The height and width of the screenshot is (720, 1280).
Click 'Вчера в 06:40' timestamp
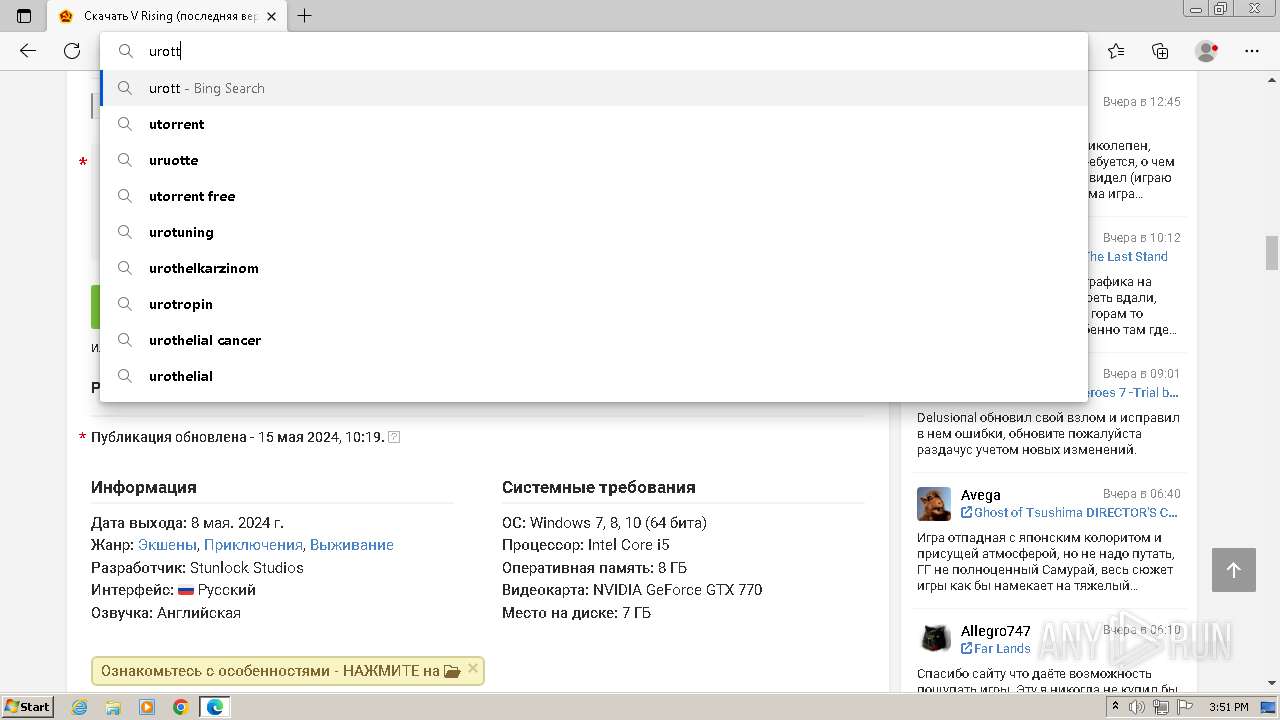pos(1141,494)
